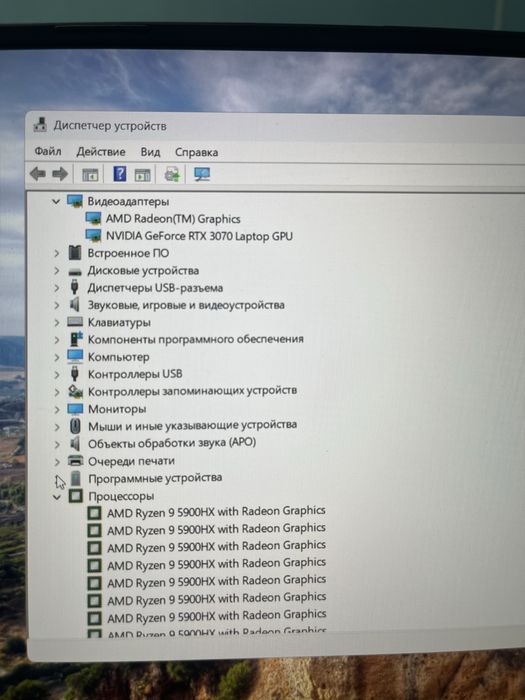Click the Device Manager title bar icon
This screenshot has width=525, height=700.
pyautogui.click(x=40, y=125)
